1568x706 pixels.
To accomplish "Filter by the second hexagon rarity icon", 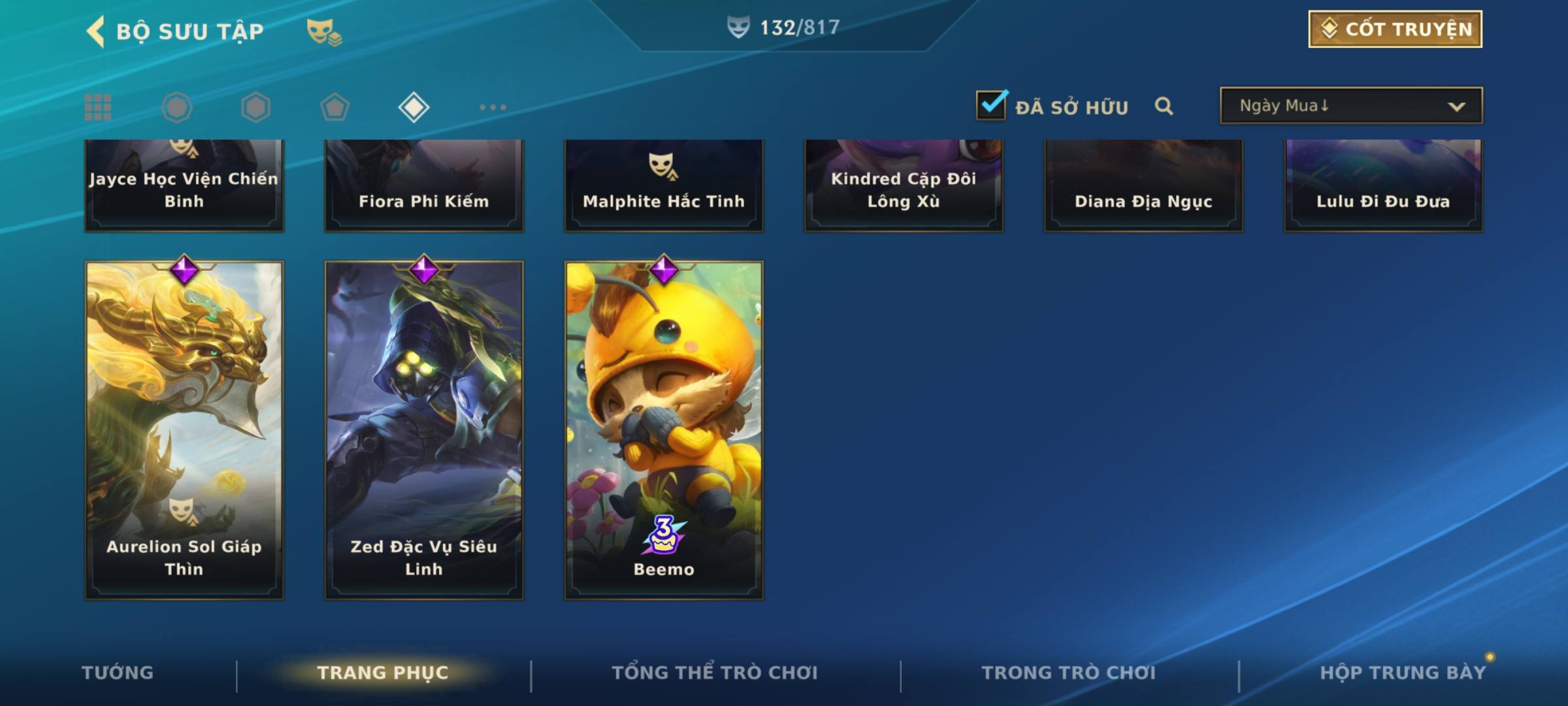I will 255,107.
